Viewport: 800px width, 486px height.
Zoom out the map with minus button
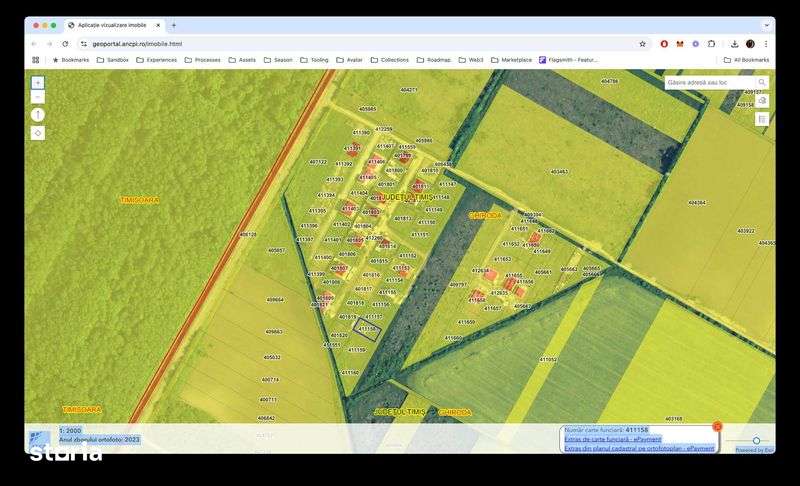pyautogui.click(x=38, y=97)
